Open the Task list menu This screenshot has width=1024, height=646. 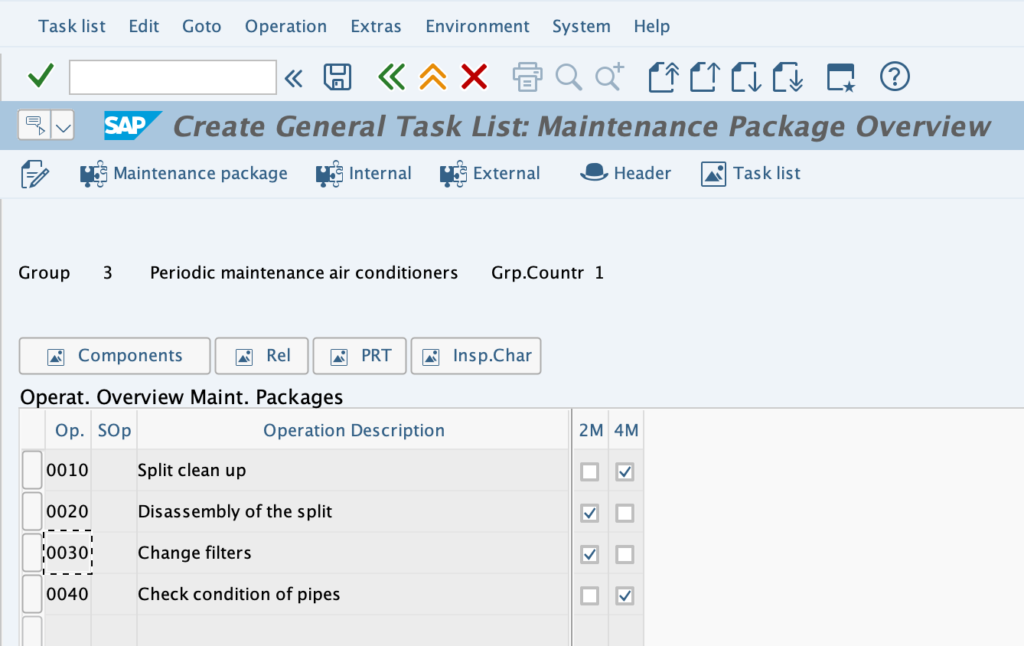tap(72, 26)
